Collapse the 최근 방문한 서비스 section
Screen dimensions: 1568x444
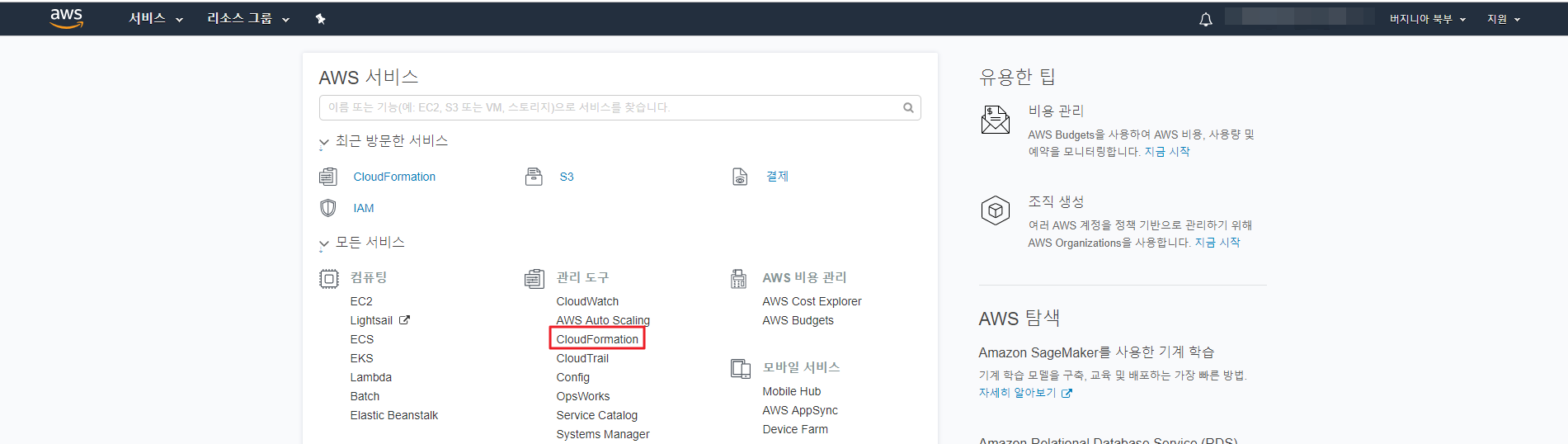(324, 142)
